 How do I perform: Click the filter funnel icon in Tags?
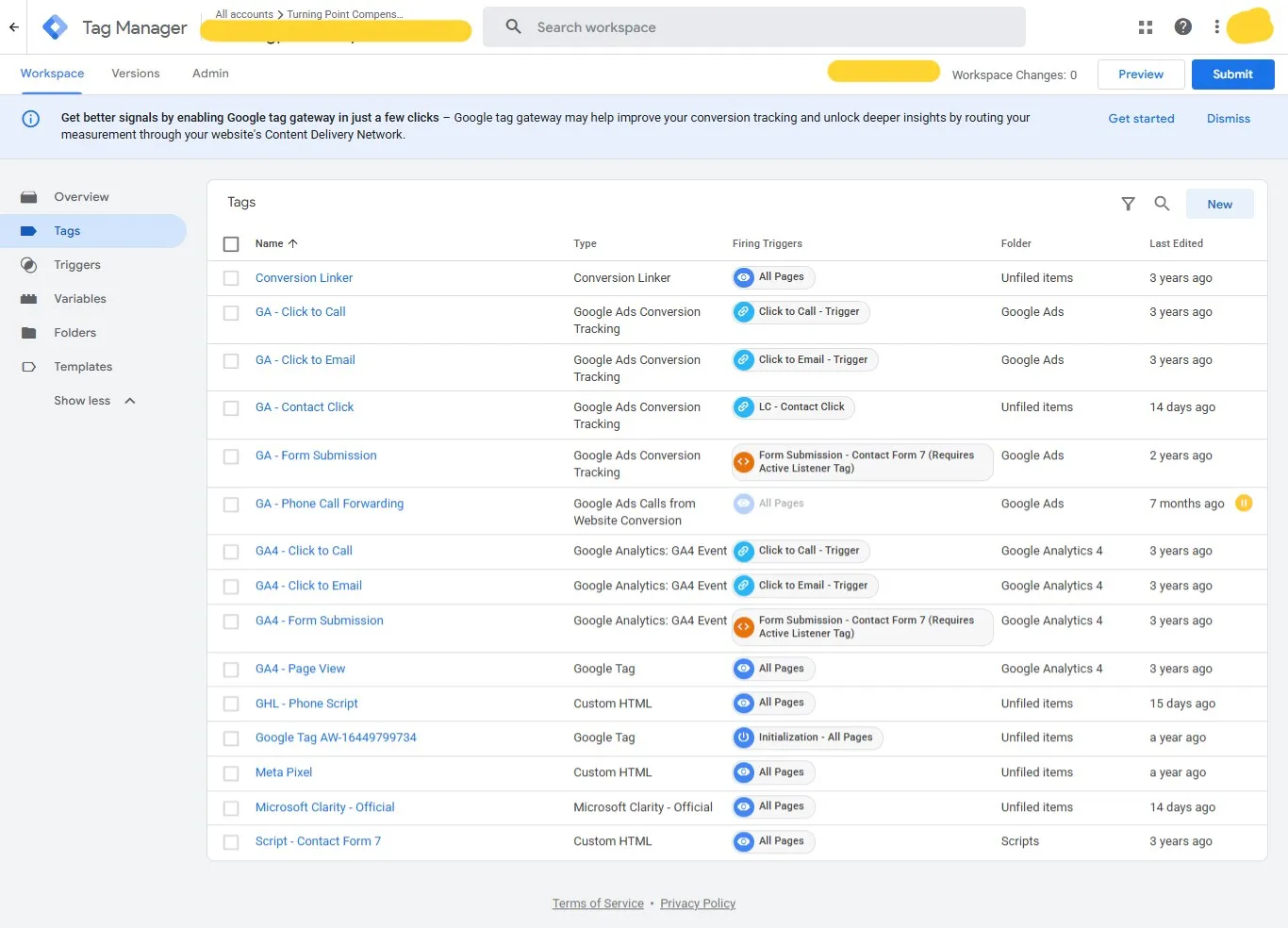coord(1128,204)
